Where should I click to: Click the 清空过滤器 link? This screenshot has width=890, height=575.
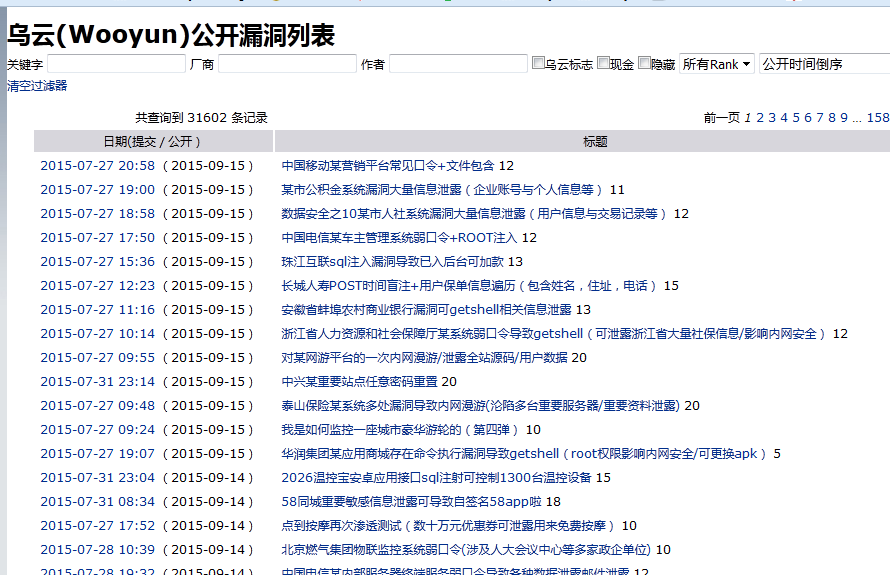coord(37,86)
